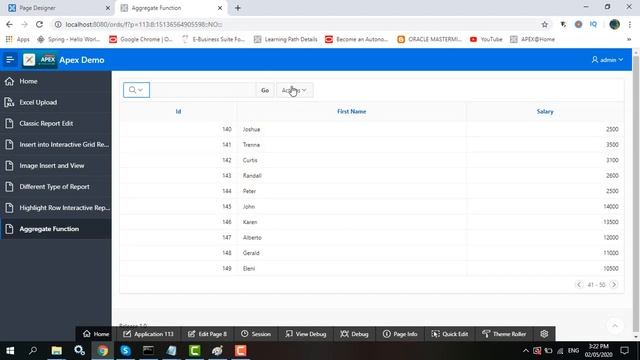
Task: Click the browser address bar URL
Action: coord(144,24)
